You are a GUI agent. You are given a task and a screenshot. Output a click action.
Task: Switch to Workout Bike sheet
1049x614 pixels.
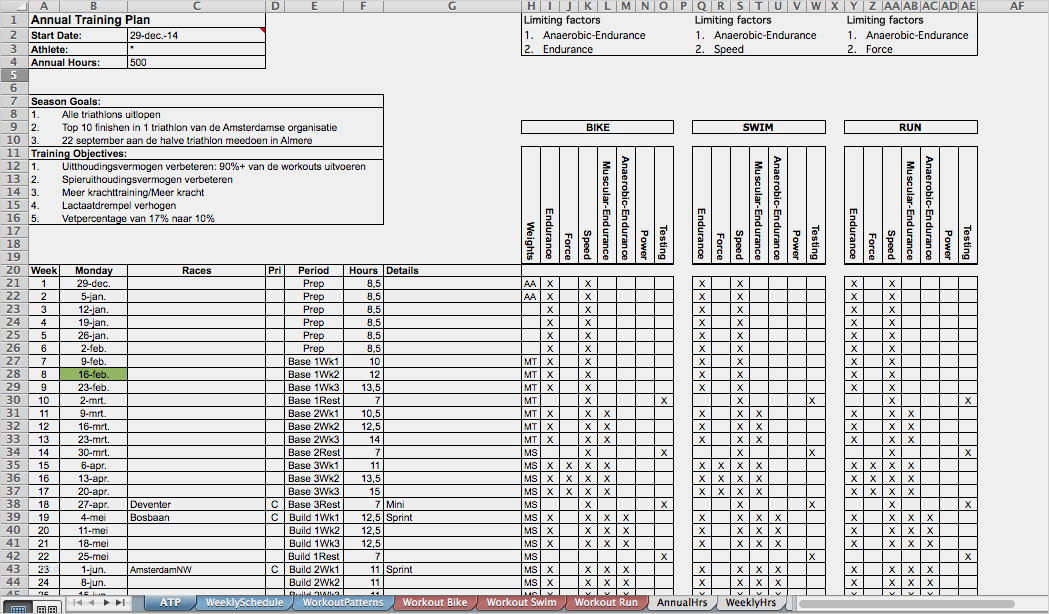pyautogui.click(x=435, y=603)
